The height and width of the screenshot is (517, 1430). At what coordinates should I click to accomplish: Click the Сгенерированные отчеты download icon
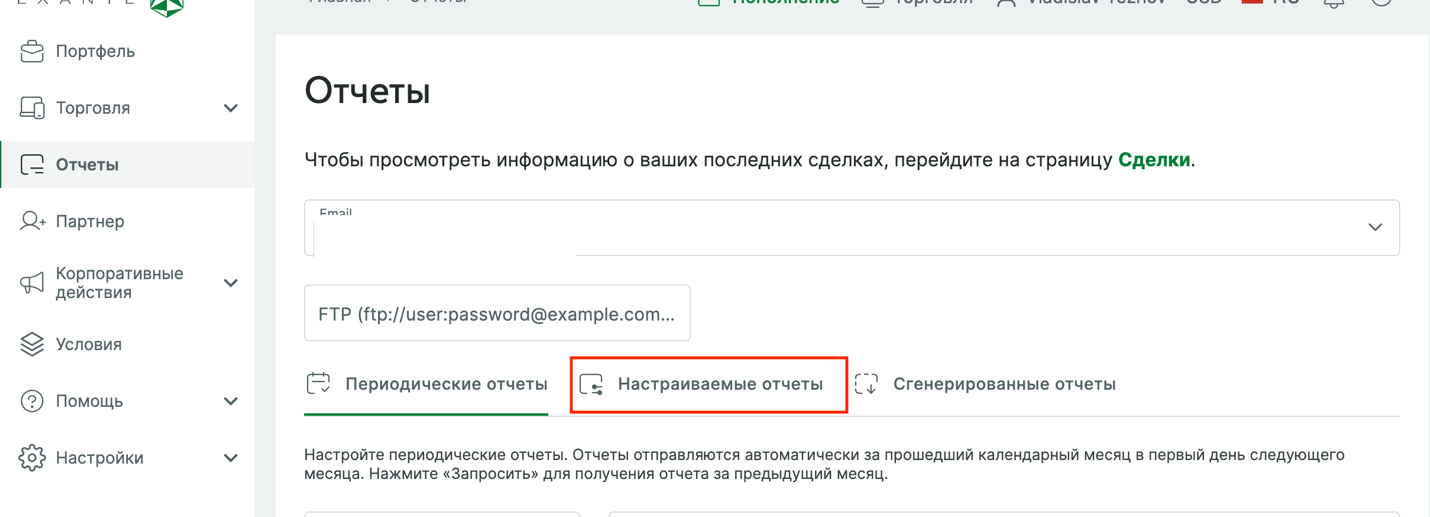866,384
